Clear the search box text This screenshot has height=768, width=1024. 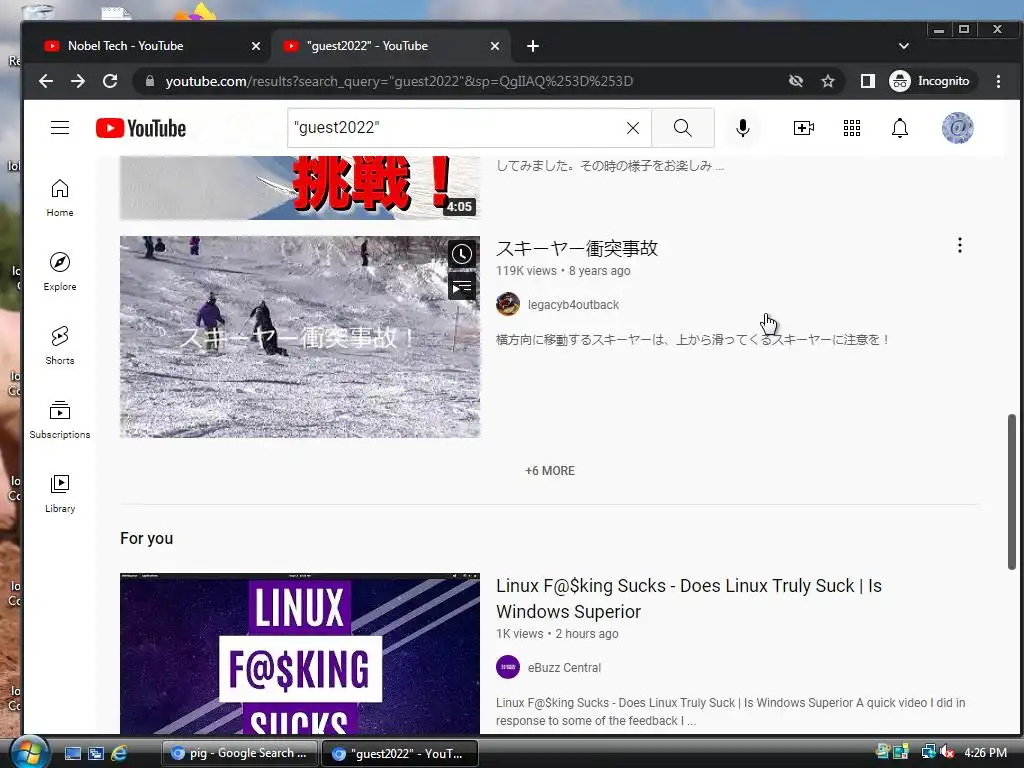tap(633, 128)
